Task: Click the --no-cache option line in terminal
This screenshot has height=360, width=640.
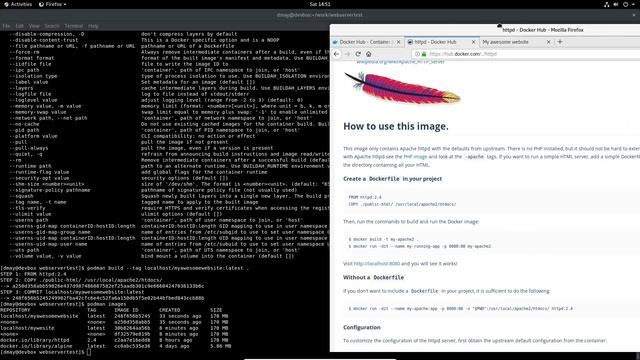Action: [169, 124]
